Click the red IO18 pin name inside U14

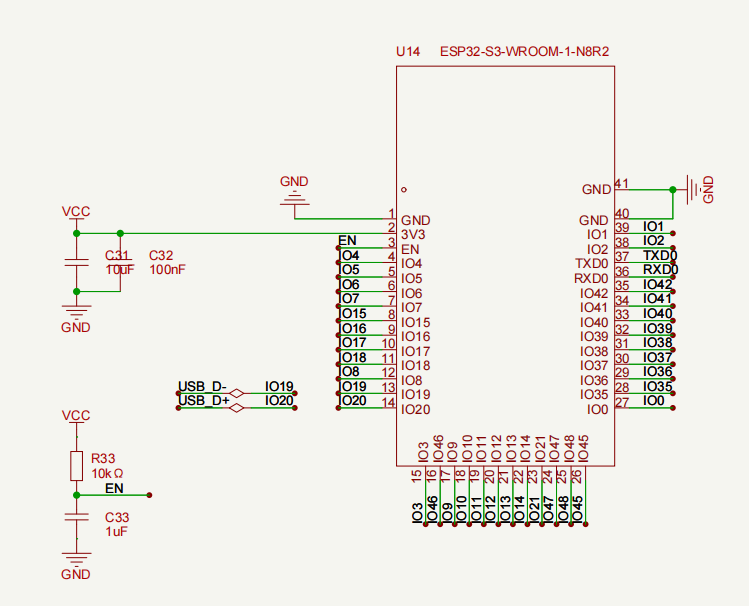[416, 365]
